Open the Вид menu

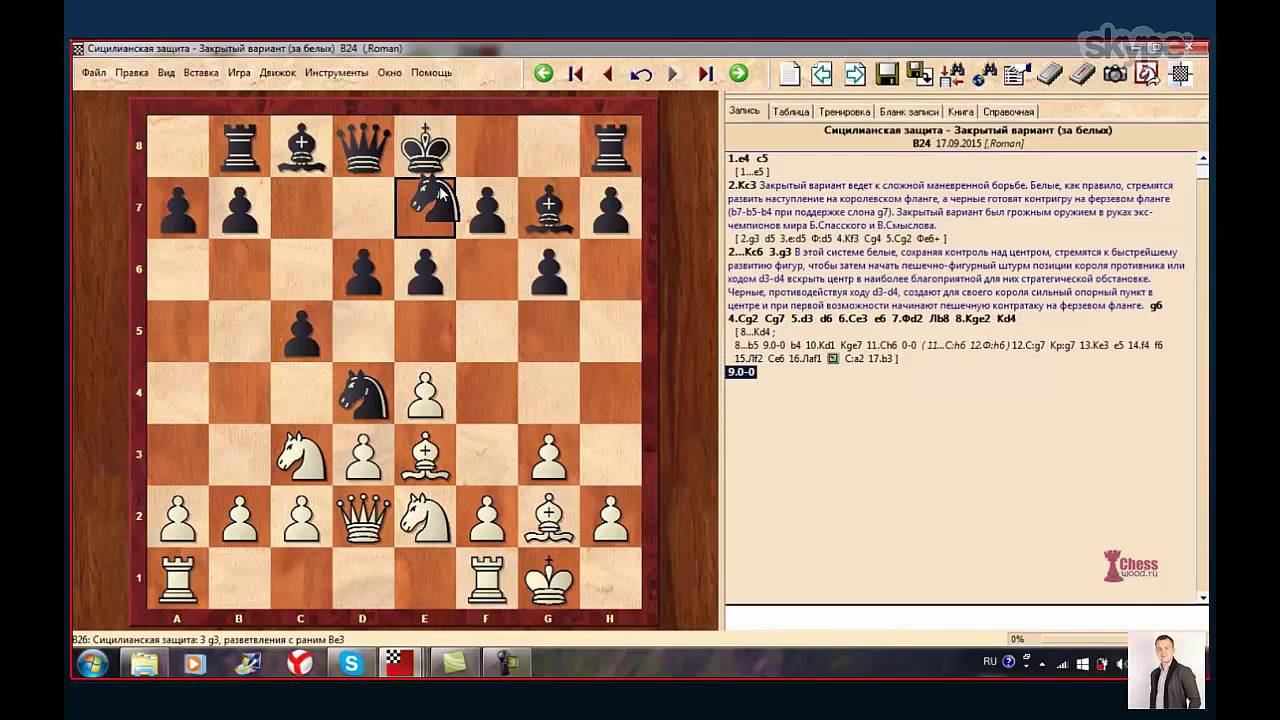point(166,73)
